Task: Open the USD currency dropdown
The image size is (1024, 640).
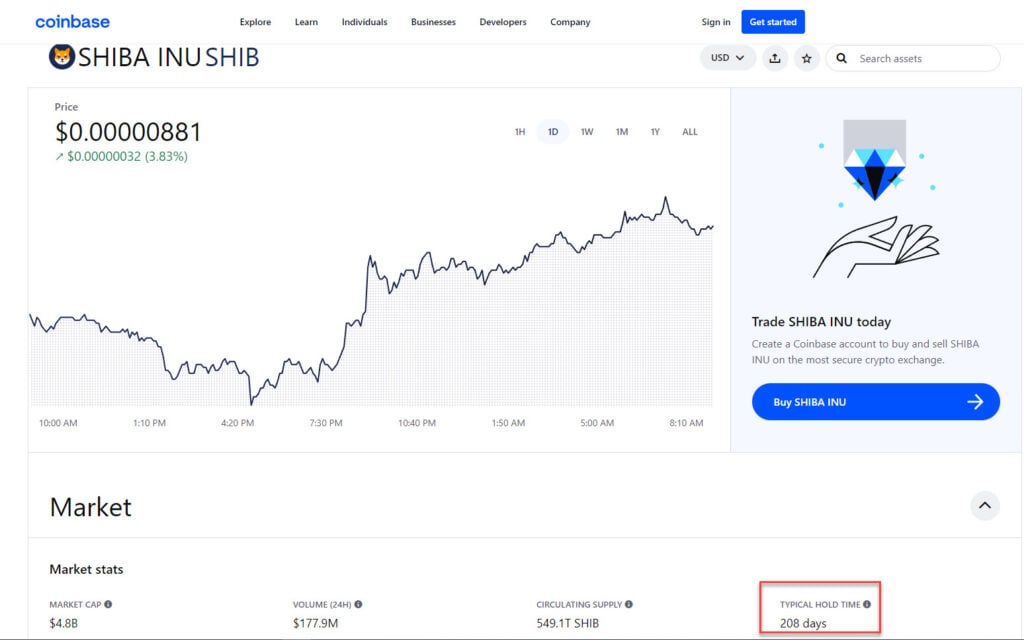Action: 728,57
